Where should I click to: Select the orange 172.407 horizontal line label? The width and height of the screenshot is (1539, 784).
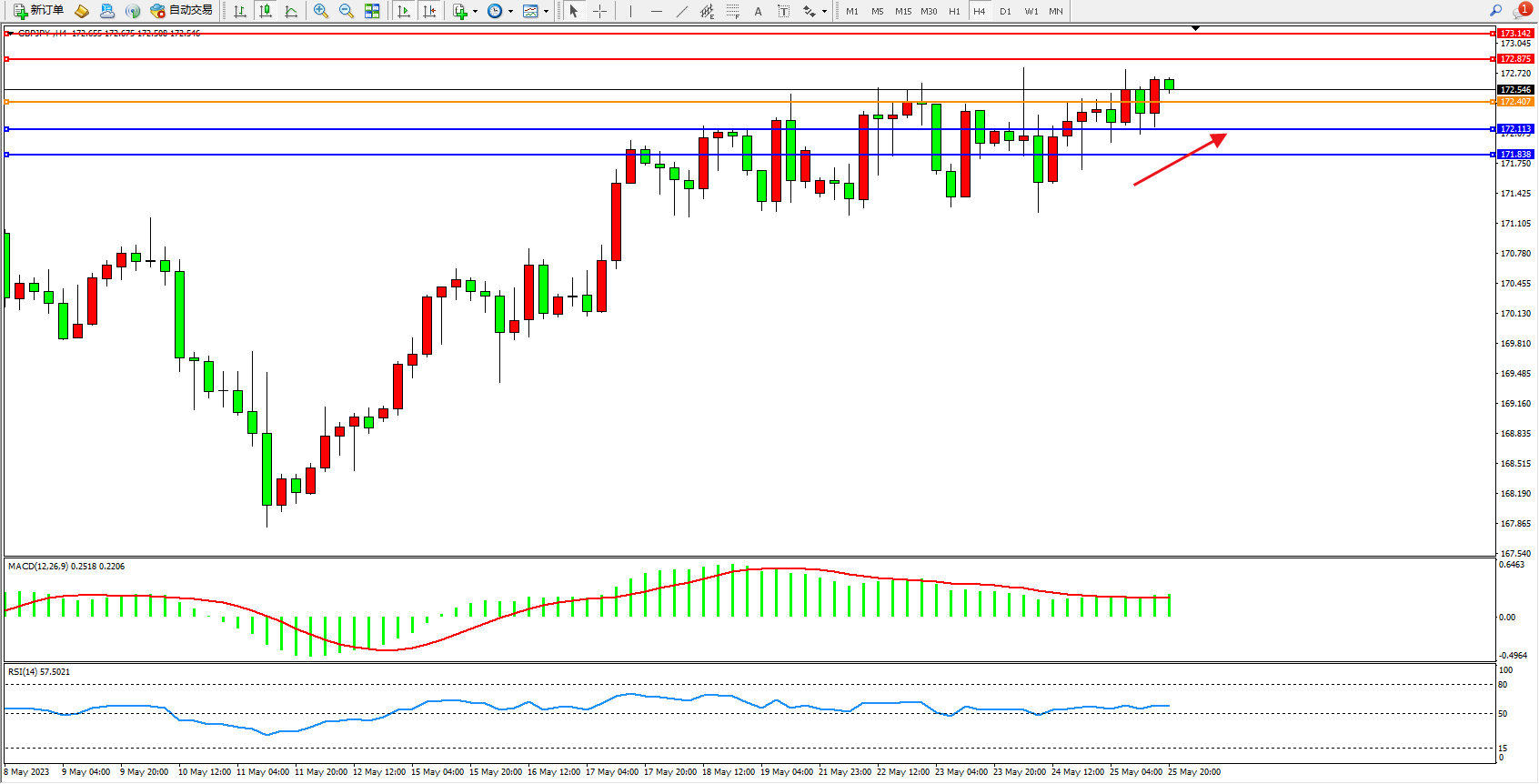pyautogui.click(x=1515, y=102)
